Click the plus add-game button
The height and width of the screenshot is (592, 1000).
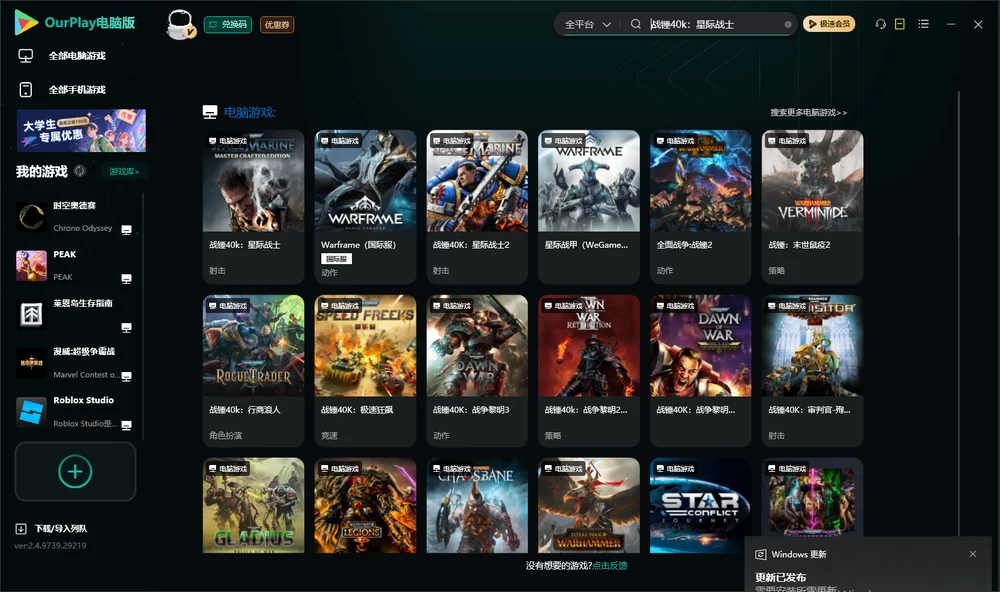click(75, 471)
